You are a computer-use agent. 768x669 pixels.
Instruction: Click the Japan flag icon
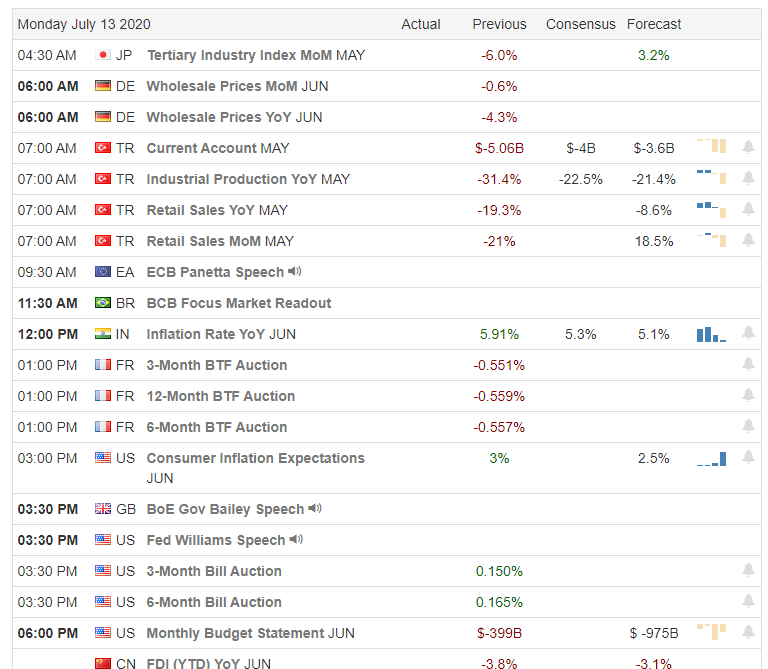coord(103,55)
